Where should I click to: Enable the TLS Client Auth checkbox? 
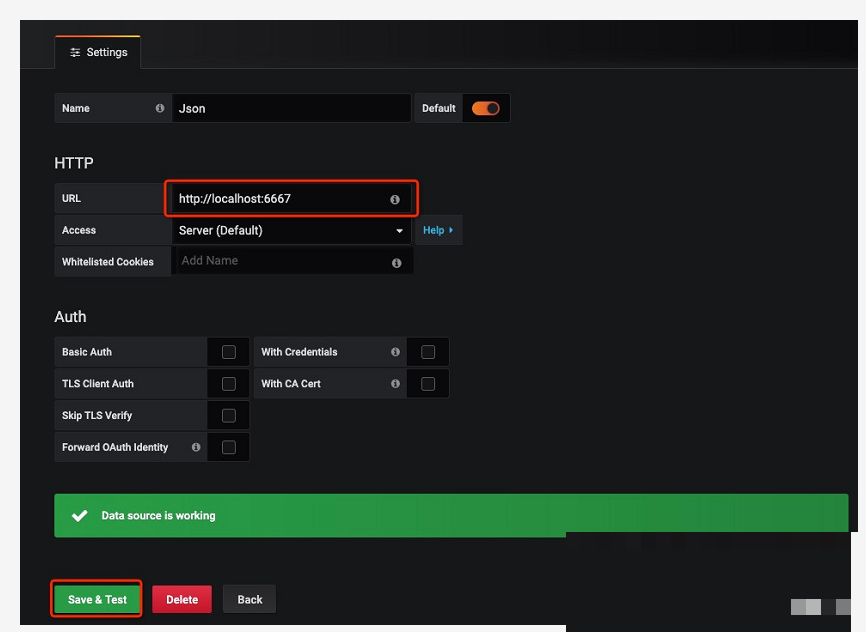coord(229,384)
